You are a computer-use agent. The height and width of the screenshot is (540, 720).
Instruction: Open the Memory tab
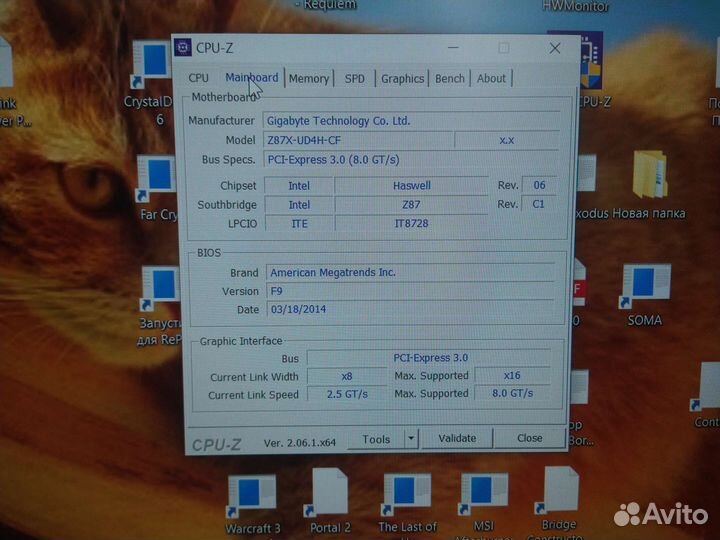[x=309, y=79]
